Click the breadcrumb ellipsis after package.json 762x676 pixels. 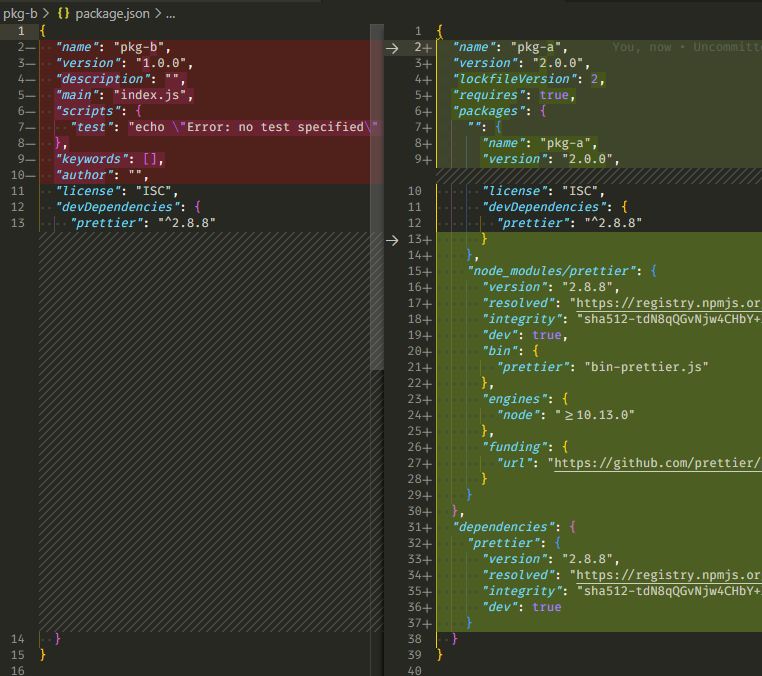170,15
